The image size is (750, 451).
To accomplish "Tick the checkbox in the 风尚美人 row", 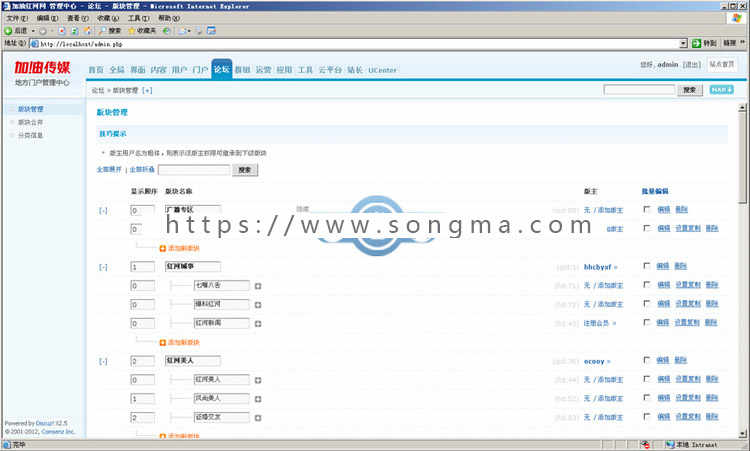I will tap(647, 398).
